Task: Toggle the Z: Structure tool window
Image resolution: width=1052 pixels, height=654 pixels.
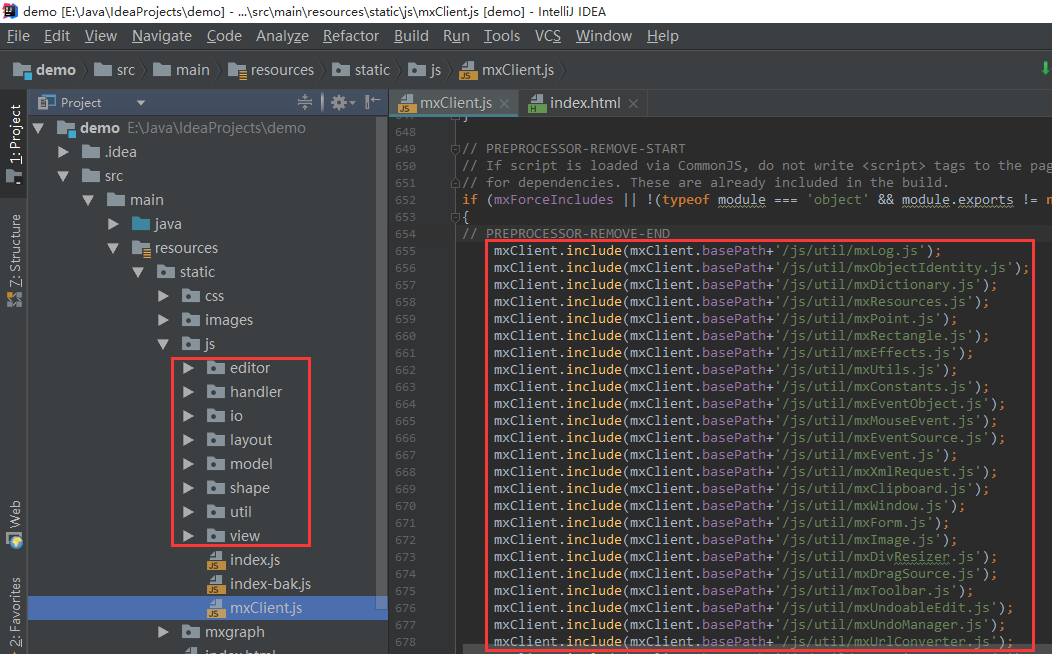Action: [x=14, y=260]
